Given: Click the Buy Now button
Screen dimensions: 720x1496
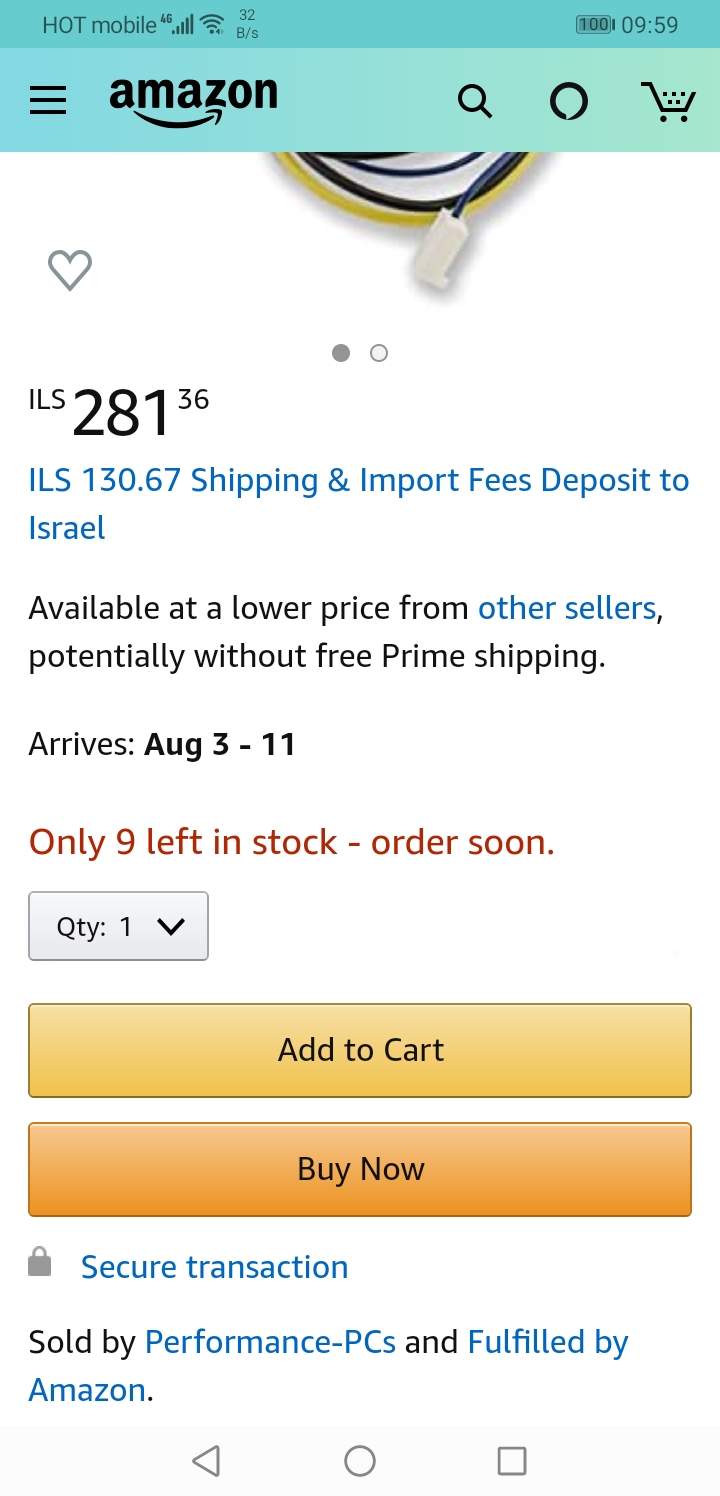Looking at the screenshot, I should point(360,1169).
